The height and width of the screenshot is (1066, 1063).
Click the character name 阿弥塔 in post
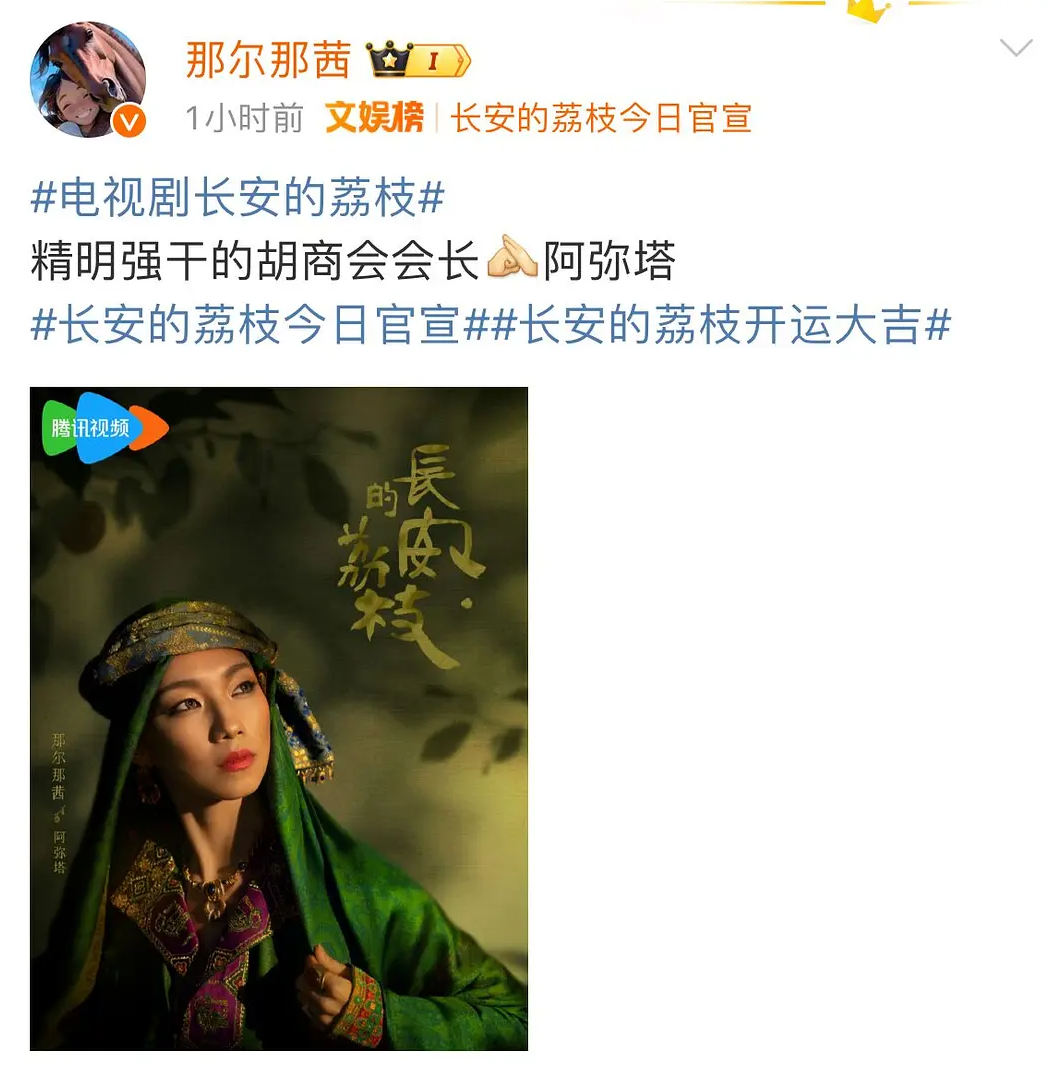(x=609, y=260)
